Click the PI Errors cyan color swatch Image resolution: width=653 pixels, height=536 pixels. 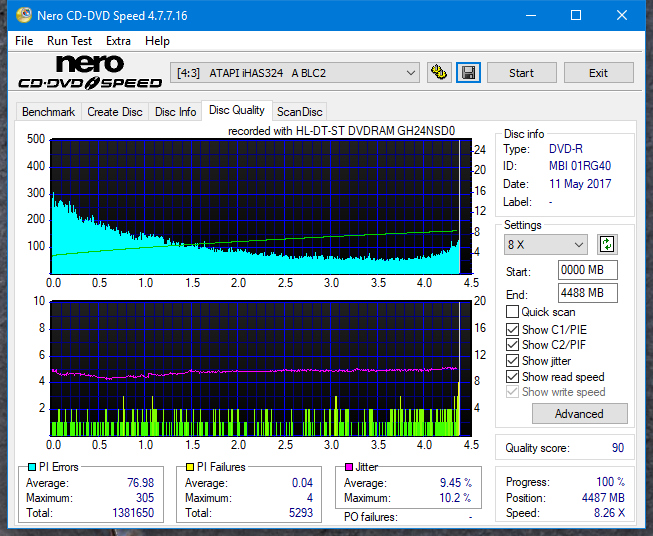click(32, 467)
